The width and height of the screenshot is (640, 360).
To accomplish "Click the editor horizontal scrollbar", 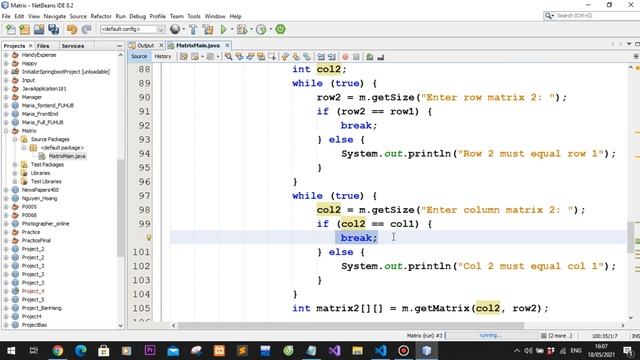I will (x=351, y=325).
